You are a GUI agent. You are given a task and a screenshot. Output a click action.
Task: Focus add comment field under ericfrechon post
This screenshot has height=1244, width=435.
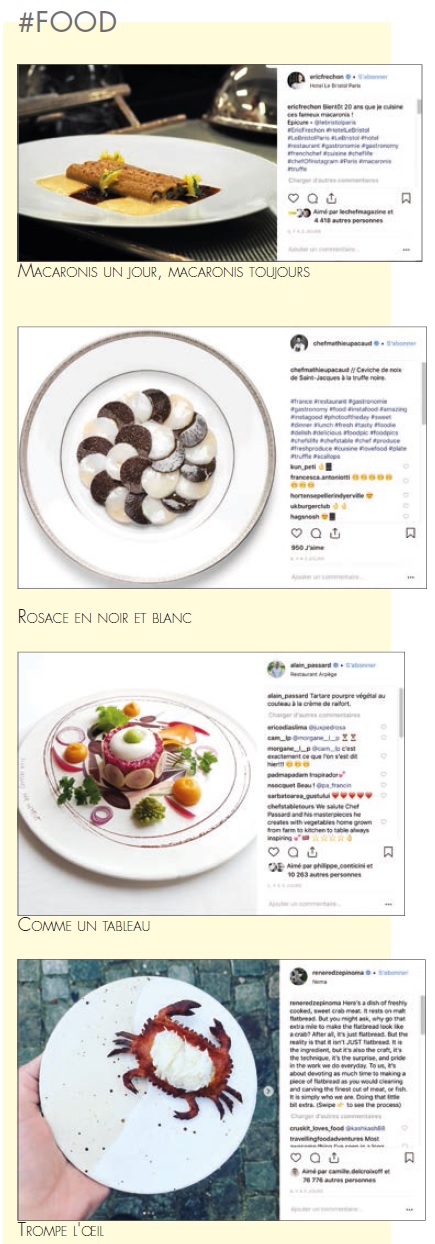tap(335, 249)
